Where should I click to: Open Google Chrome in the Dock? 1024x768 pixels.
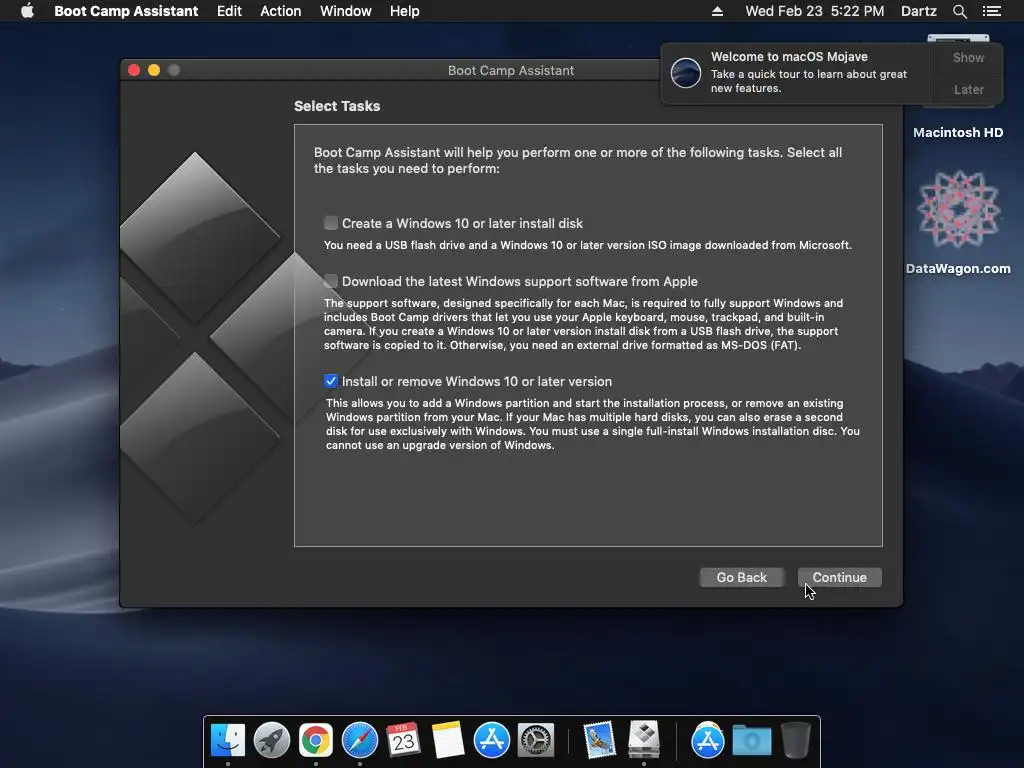point(315,740)
